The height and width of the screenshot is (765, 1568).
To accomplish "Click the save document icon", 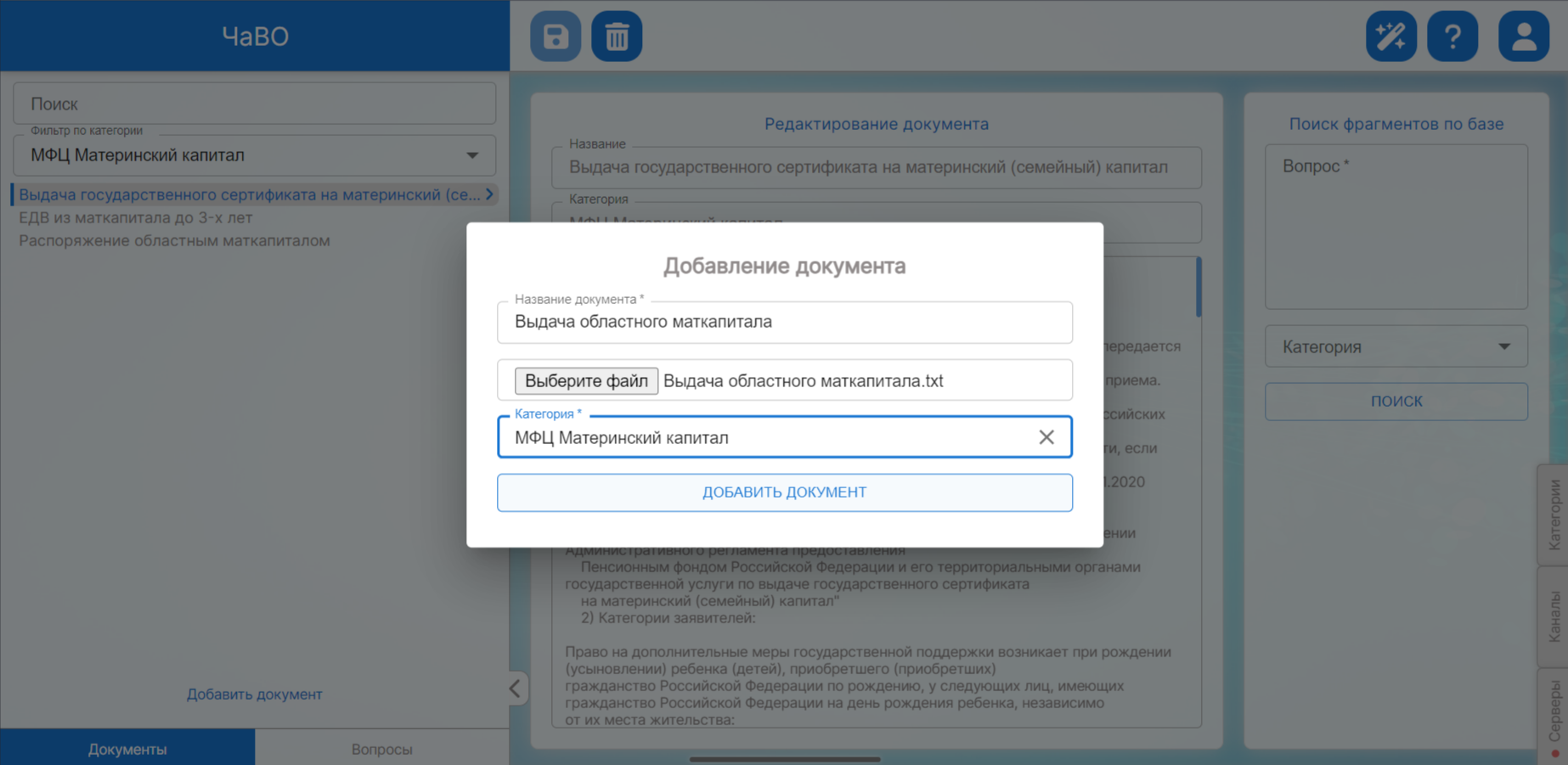I will [x=556, y=37].
